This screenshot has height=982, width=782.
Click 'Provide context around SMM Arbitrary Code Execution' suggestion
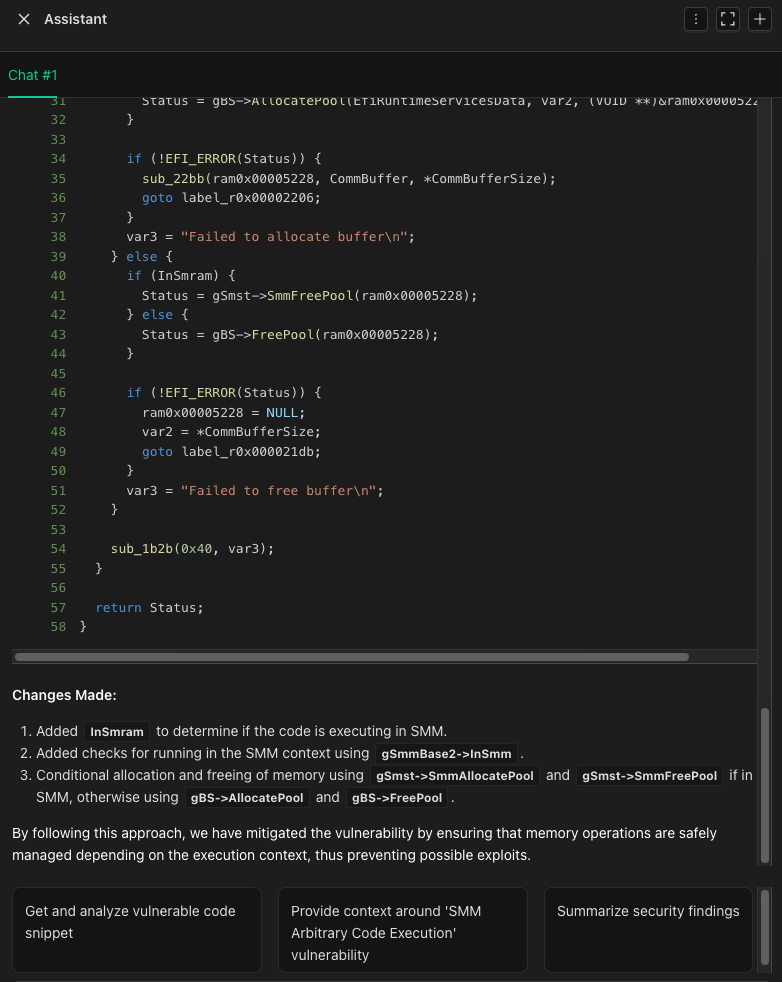403,929
